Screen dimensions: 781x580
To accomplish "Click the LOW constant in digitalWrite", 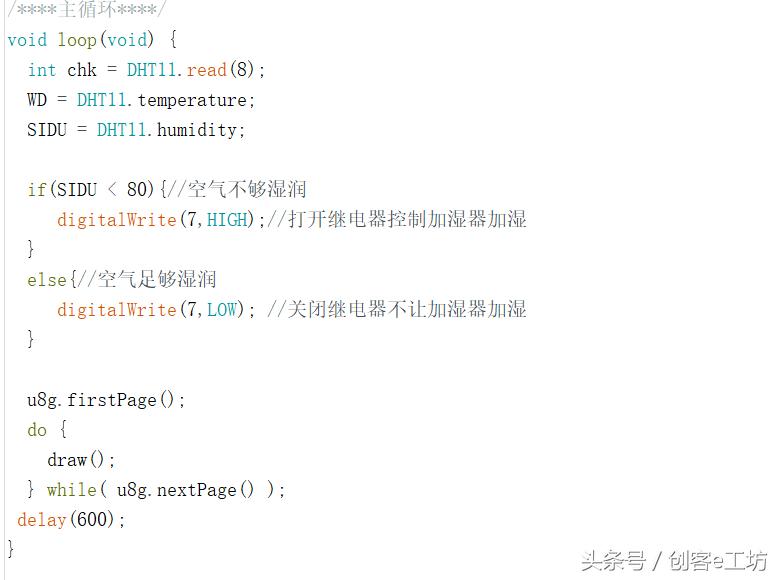I will (x=221, y=310).
